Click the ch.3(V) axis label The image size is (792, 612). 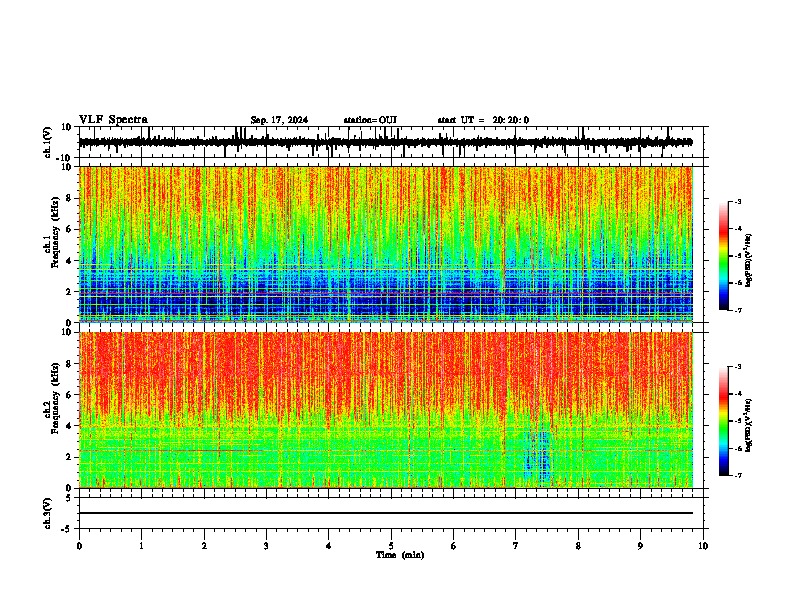coord(48,513)
